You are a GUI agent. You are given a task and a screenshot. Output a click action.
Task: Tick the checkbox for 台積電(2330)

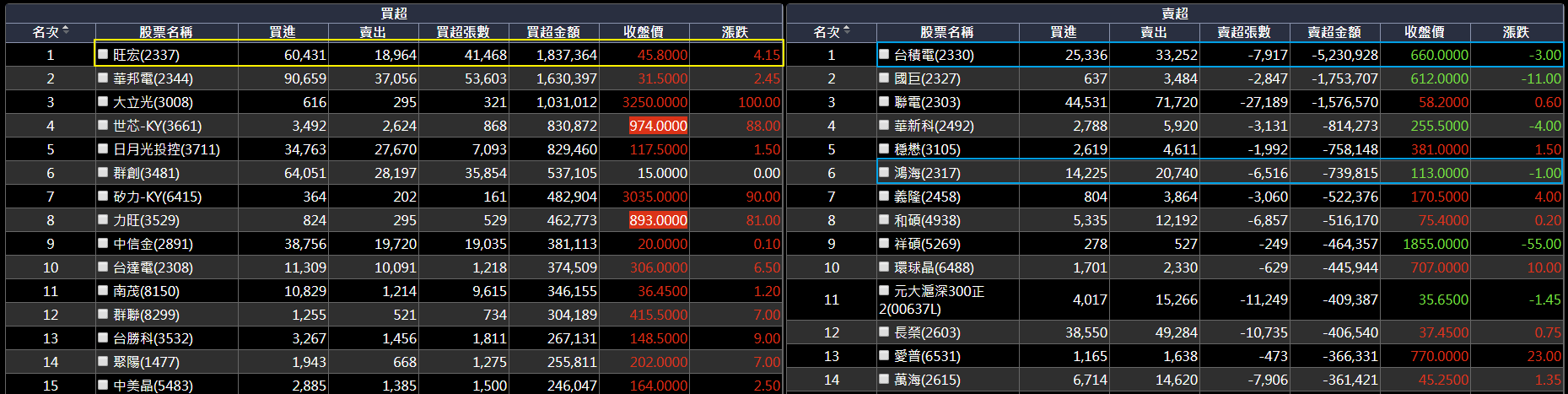[884, 54]
